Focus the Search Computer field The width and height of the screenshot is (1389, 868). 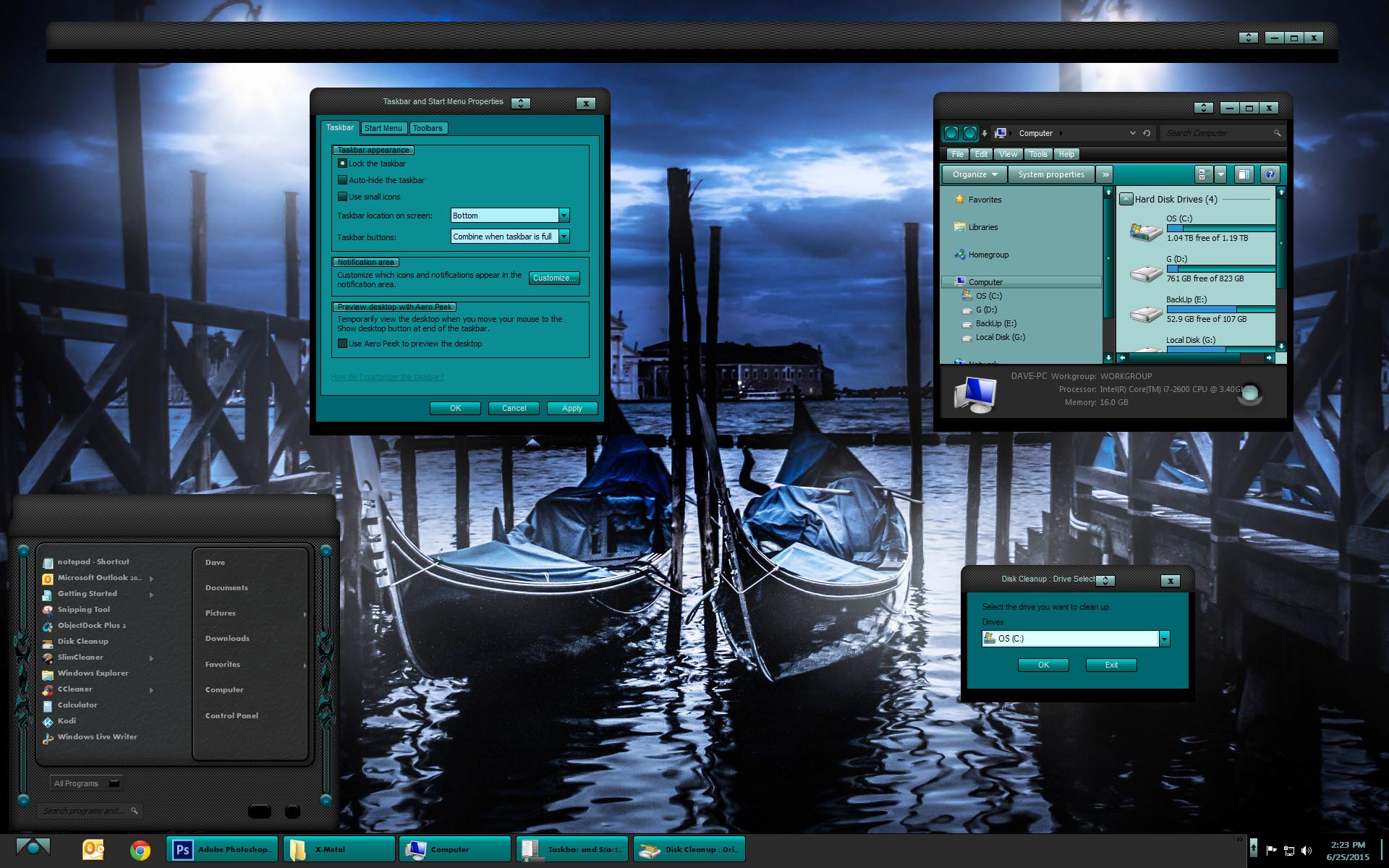pyautogui.click(x=1223, y=133)
